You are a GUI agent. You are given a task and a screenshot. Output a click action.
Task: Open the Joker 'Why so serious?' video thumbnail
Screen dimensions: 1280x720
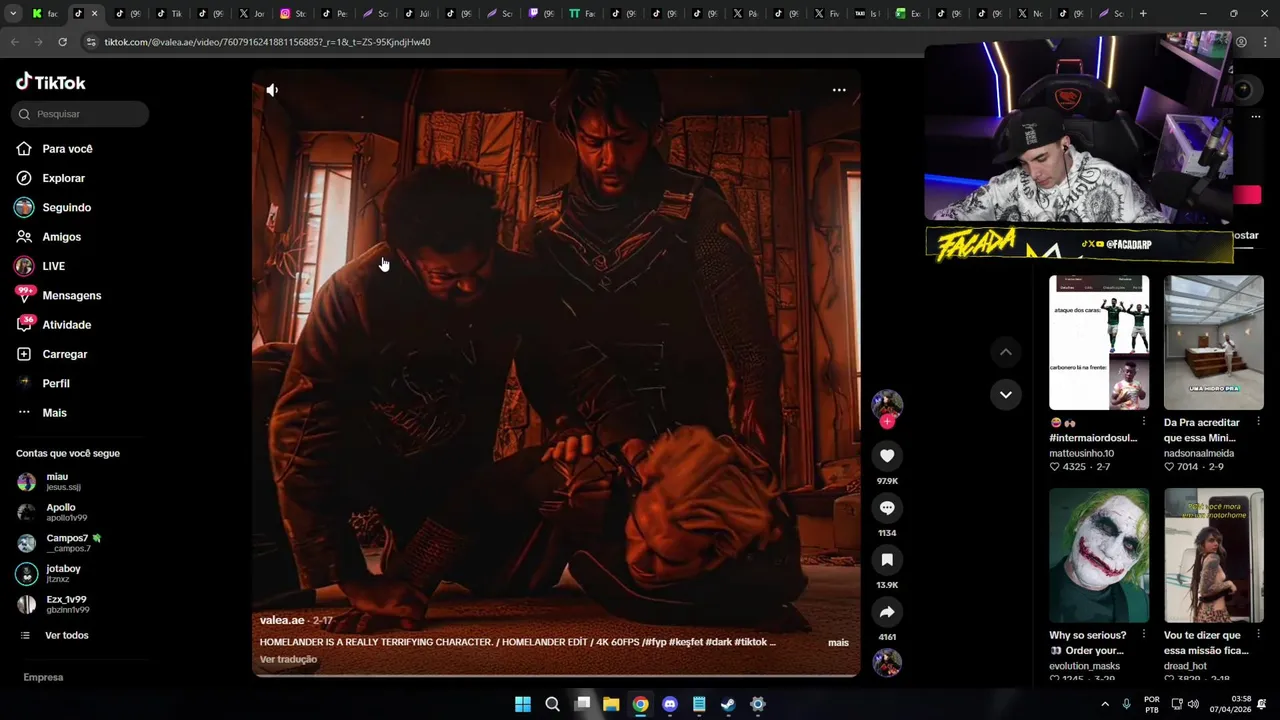(1099, 556)
